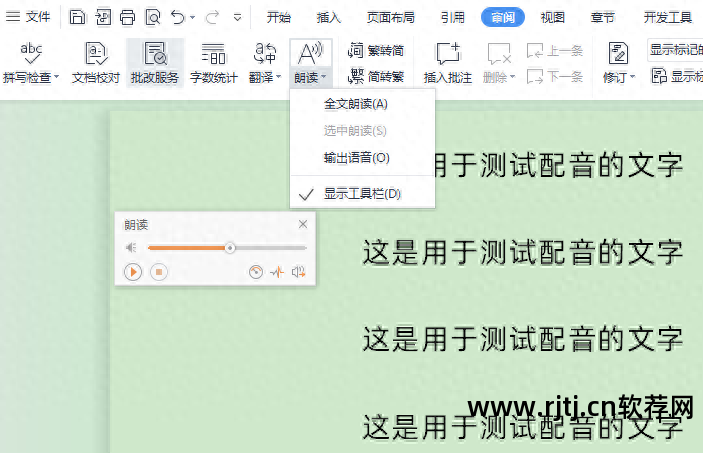This screenshot has width=703, height=453.
Task: Stop playback in 朗读 panel
Action: click(x=159, y=272)
